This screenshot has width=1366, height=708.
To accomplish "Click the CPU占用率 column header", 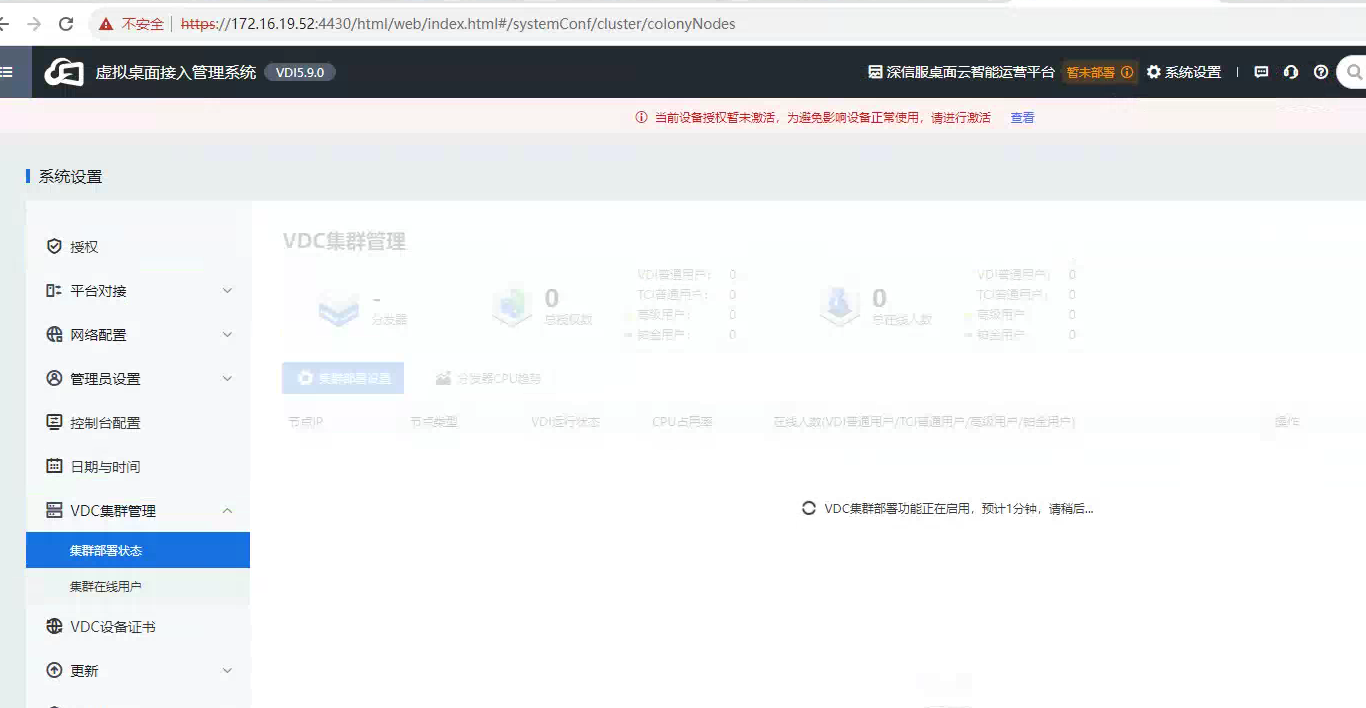I will [x=682, y=422].
